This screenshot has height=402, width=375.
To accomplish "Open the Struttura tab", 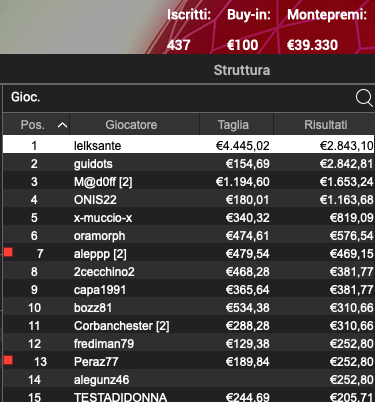I will tap(242, 70).
